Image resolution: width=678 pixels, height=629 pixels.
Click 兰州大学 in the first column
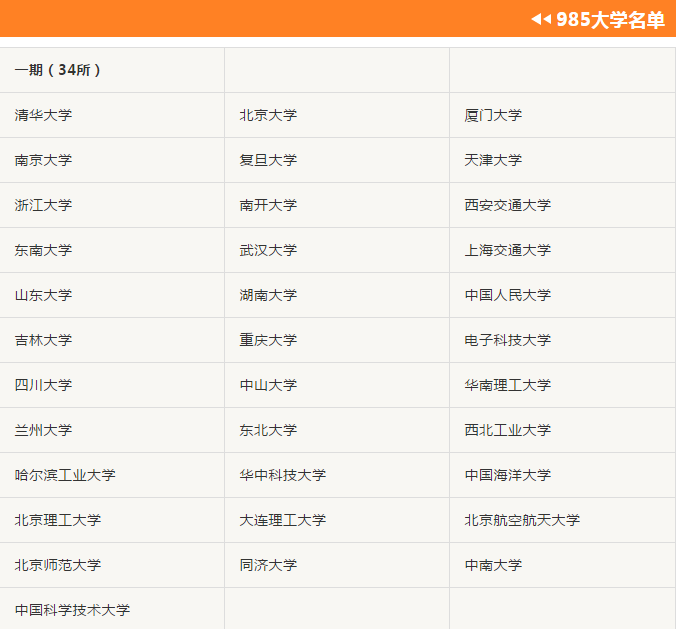click(x=43, y=430)
